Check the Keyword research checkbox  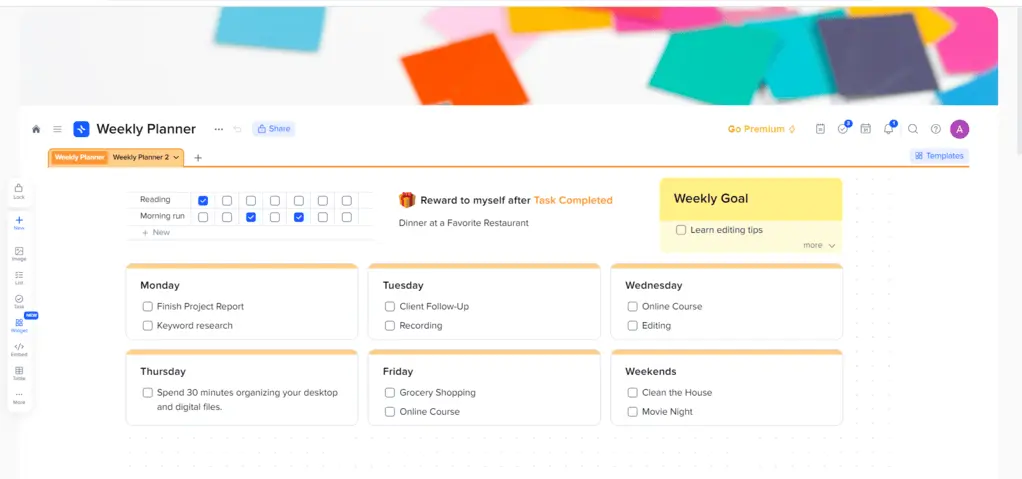147,326
